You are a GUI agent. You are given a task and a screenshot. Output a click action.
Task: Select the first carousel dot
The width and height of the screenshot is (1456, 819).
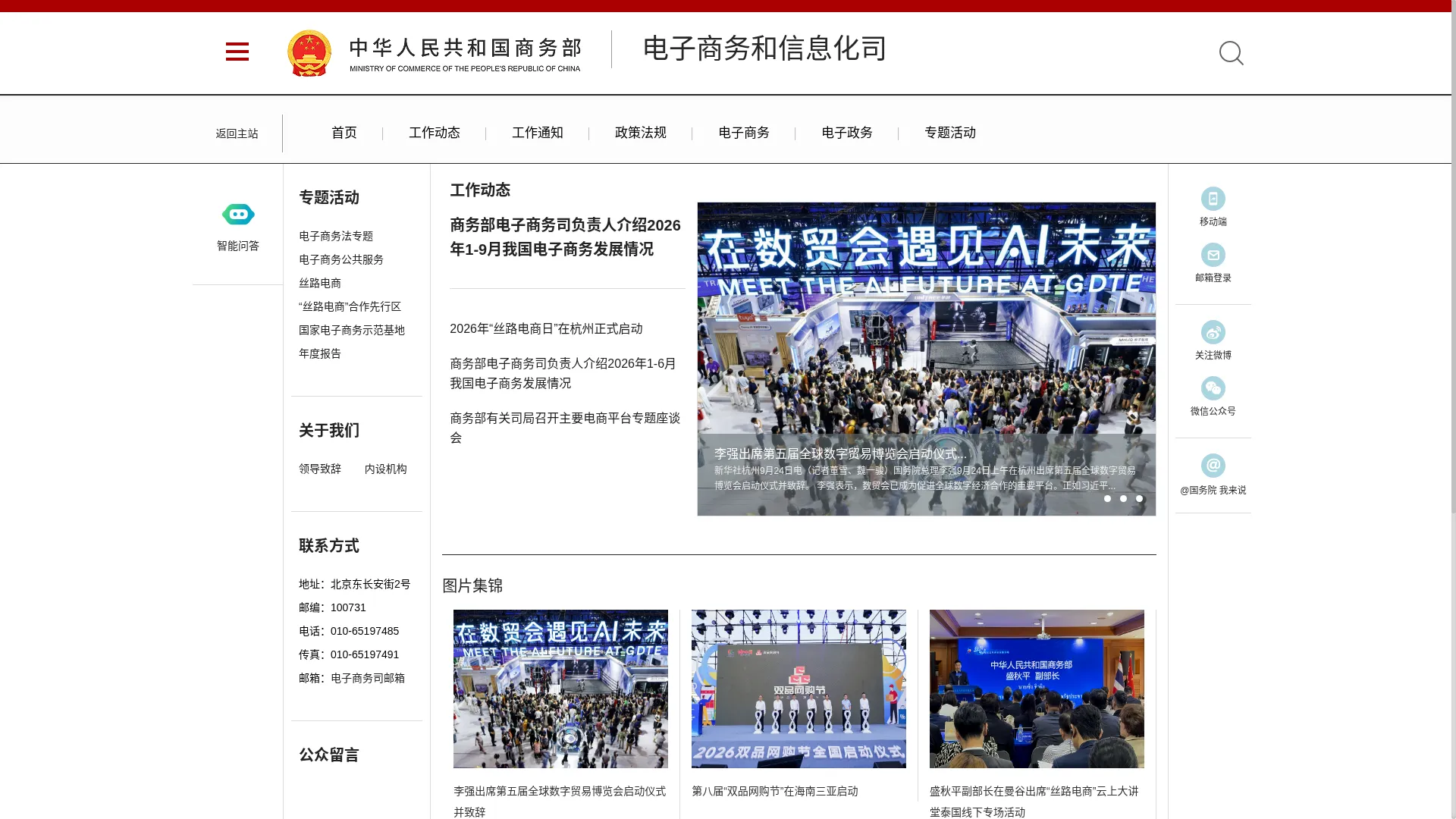1107,498
